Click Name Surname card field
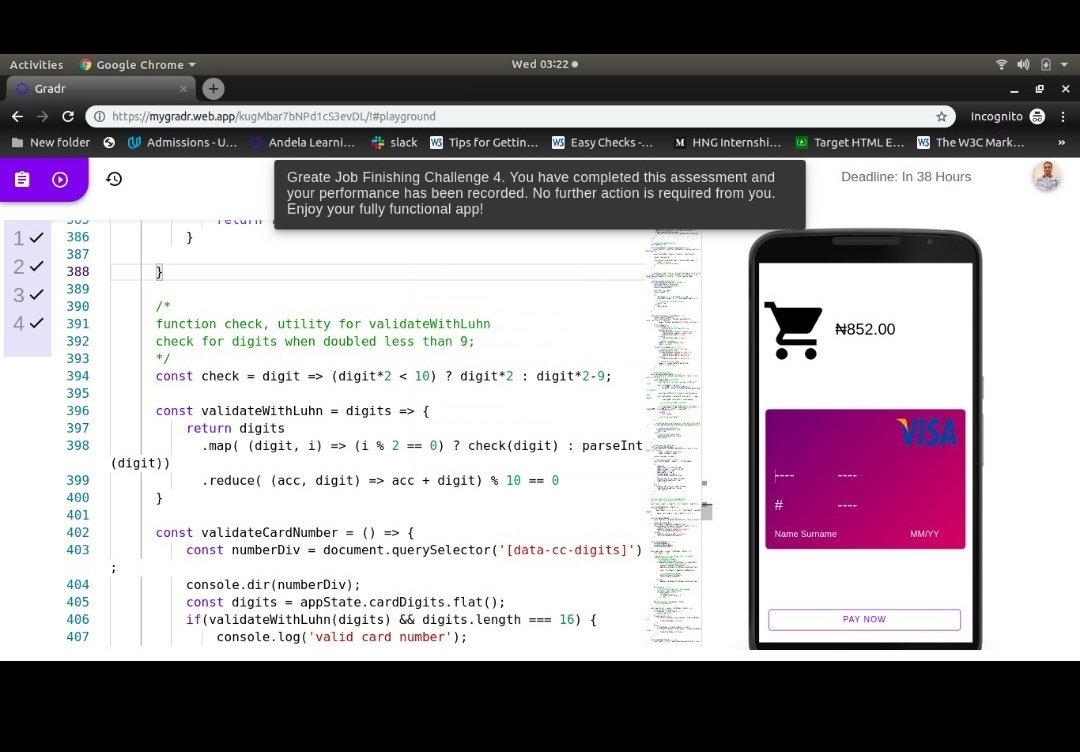The image size is (1080, 752). click(805, 534)
